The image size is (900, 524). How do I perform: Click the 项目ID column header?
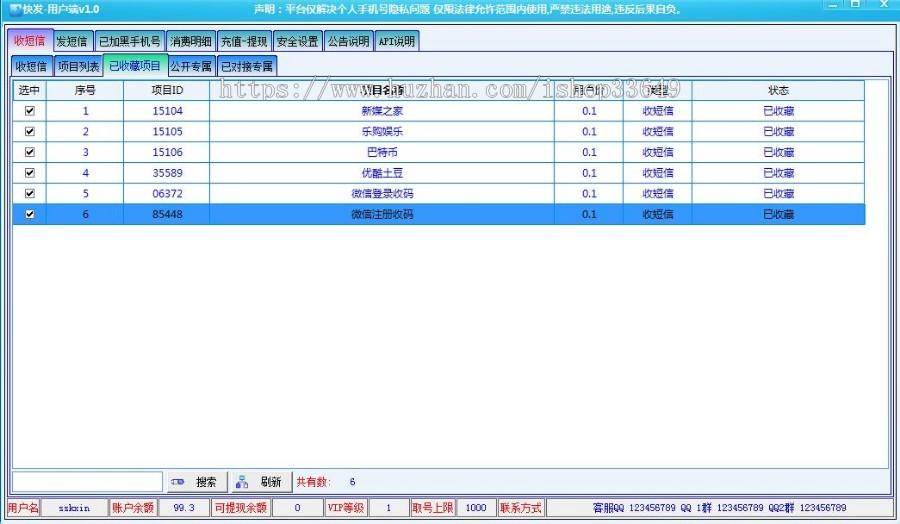point(166,90)
